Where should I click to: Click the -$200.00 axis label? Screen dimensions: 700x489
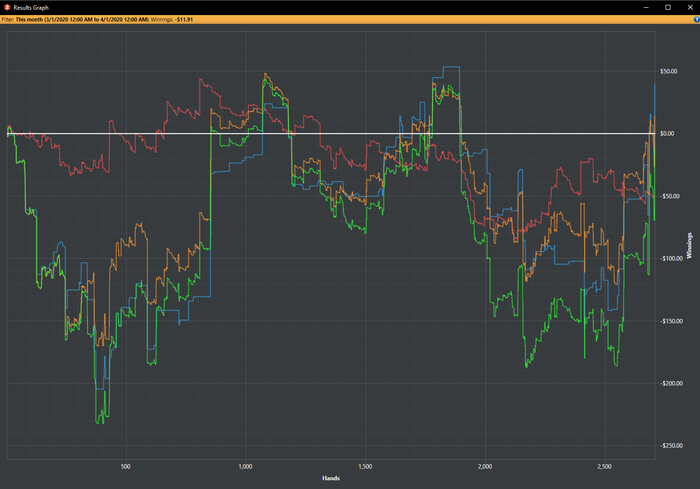pos(671,383)
